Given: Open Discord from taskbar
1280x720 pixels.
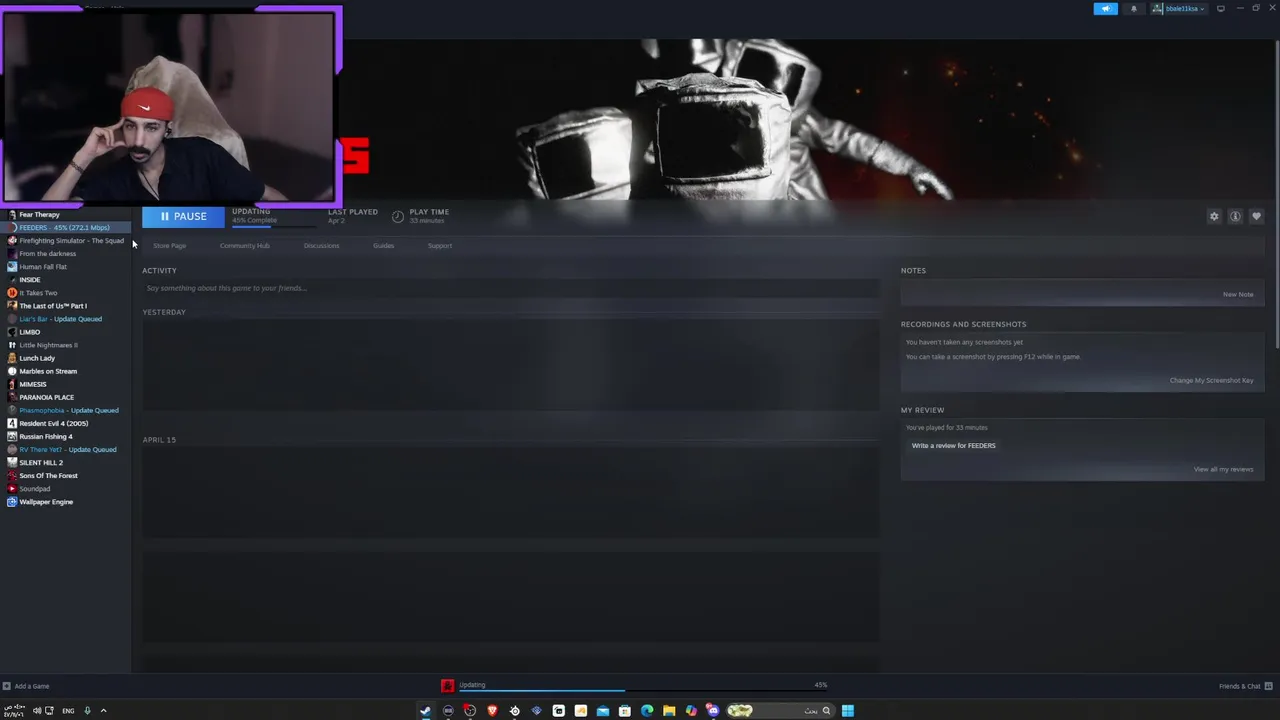Looking at the screenshot, I should [x=712, y=710].
